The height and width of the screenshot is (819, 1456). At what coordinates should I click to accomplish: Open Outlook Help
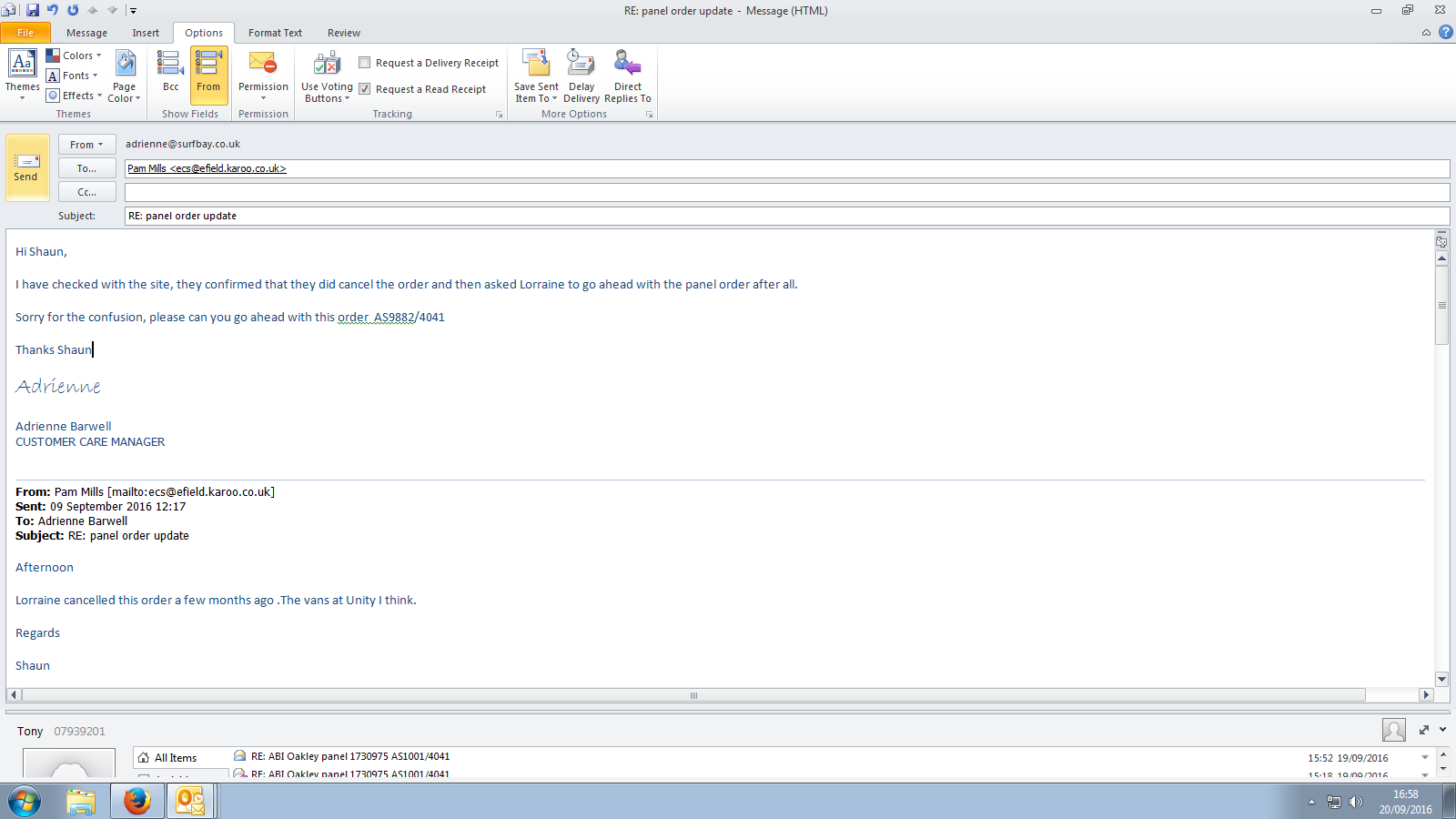1446,33
